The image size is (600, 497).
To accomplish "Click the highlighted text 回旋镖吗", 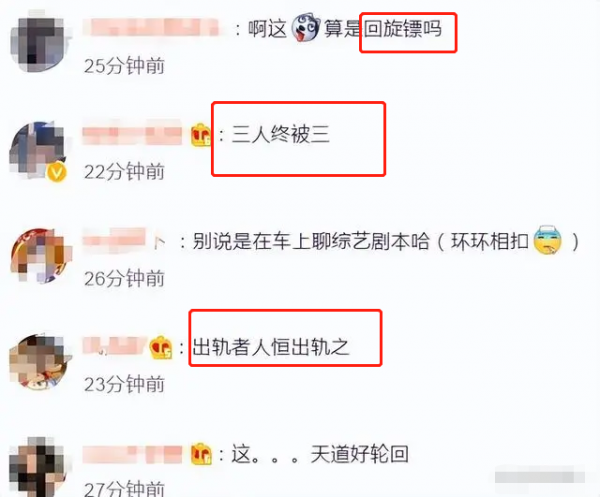I will tap(402, 29).
